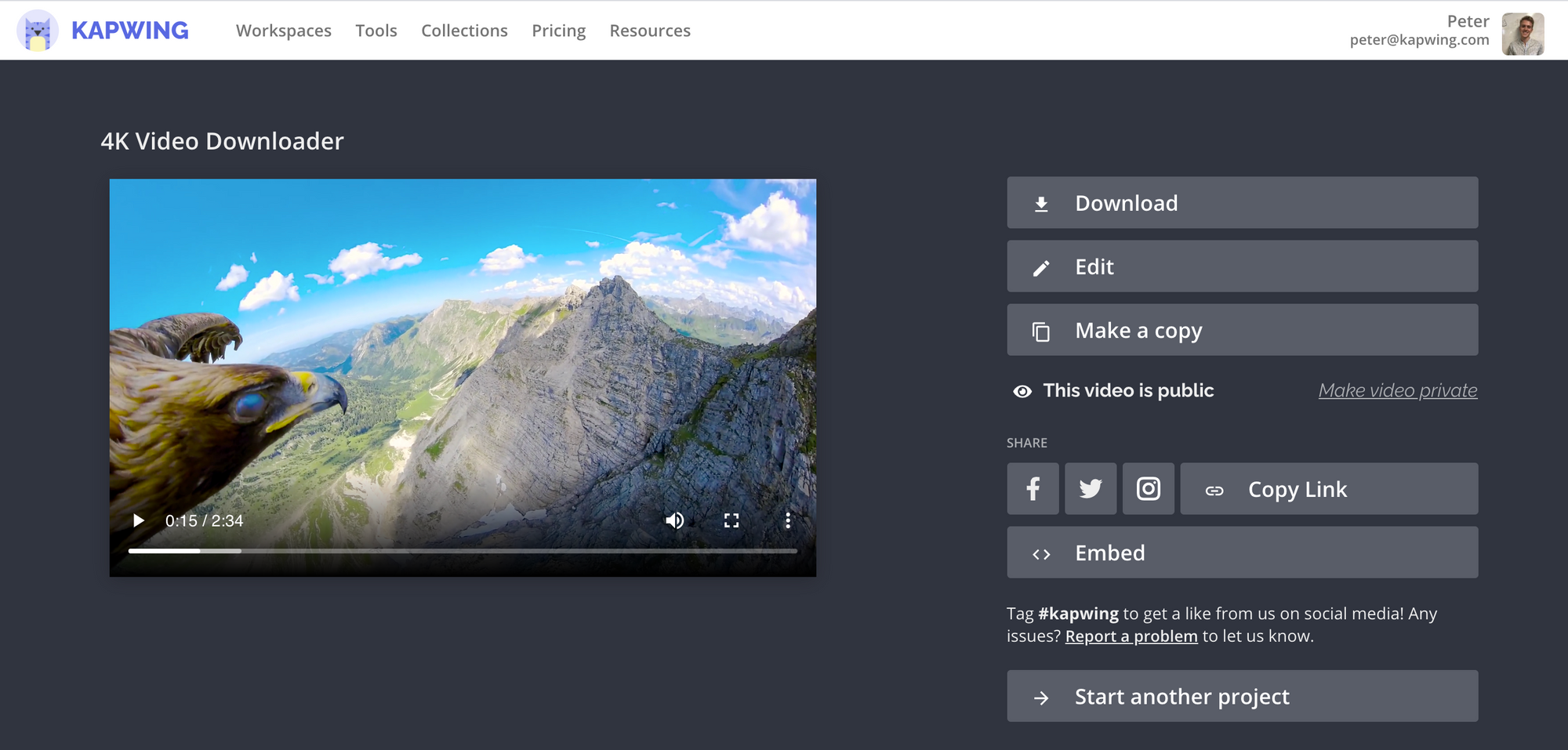Click the Edit button
This screenshot has width=1568, height=750.
1242,266
